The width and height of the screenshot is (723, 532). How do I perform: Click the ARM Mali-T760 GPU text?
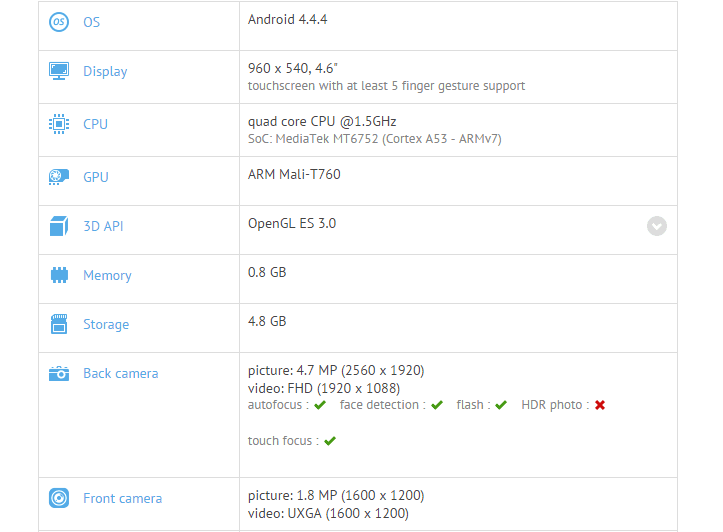tap(294, 174)
